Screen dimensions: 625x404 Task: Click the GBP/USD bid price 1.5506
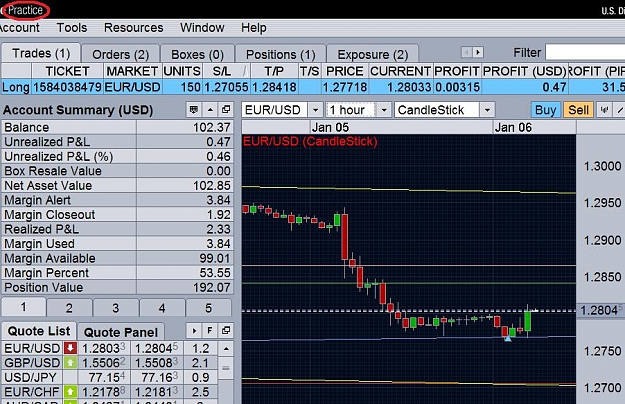pyautogui.click(x=104, y=363)
